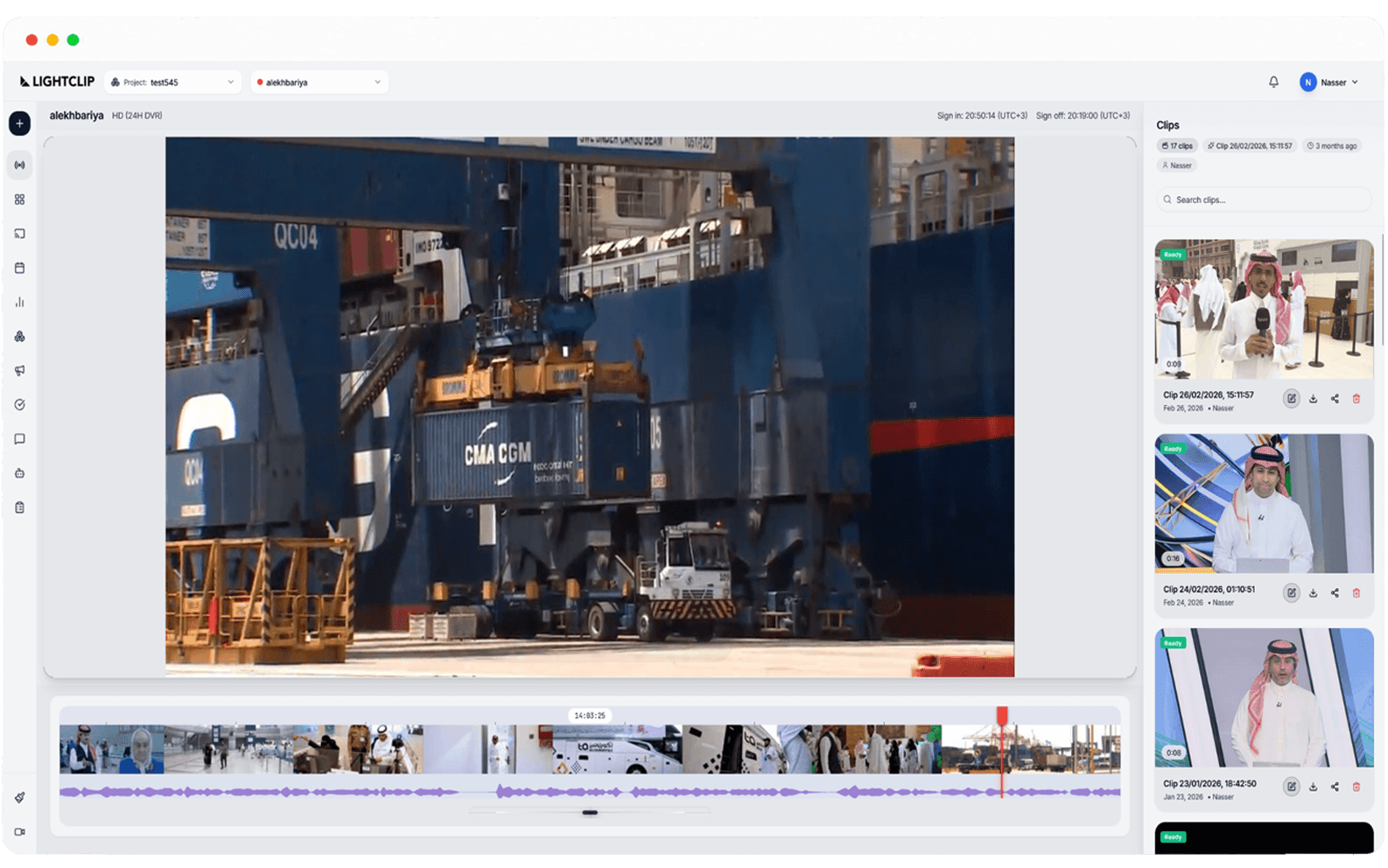Open the bar chart analytics icon

19,302
